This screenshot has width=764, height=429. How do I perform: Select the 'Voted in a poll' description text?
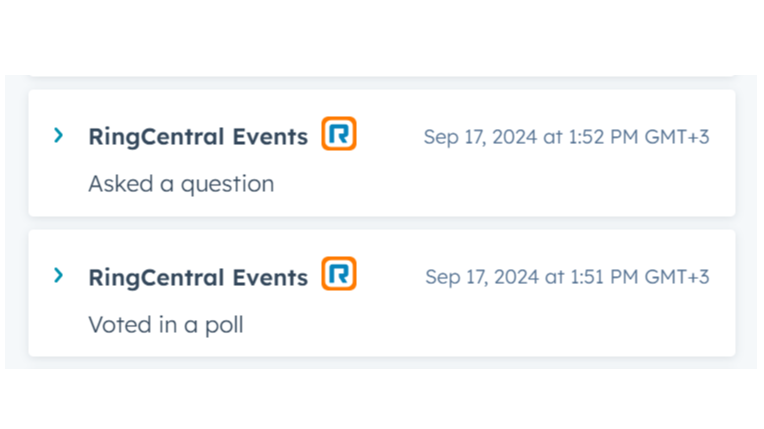(166, 324)
